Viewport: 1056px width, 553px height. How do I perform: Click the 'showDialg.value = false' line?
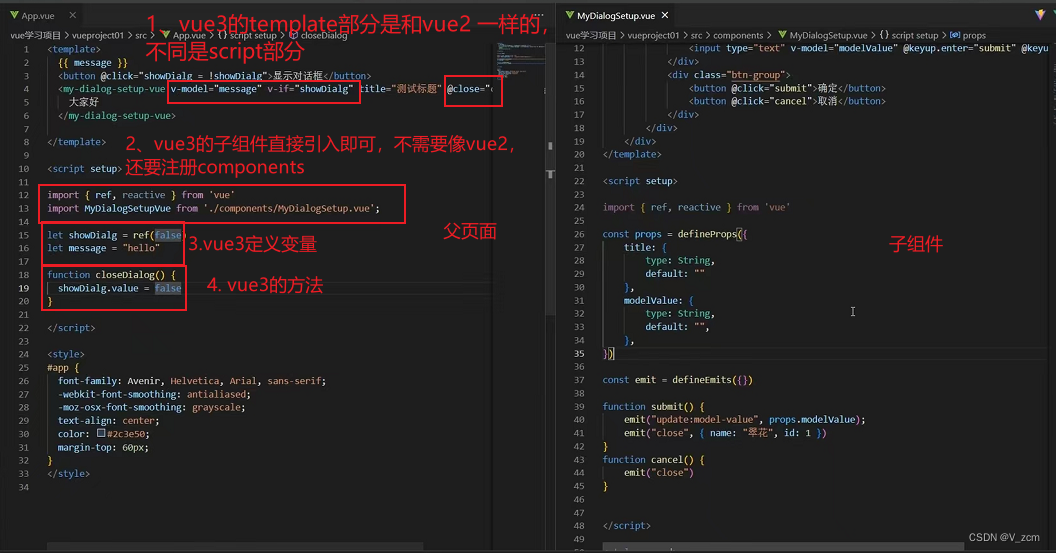pos(119,288)
